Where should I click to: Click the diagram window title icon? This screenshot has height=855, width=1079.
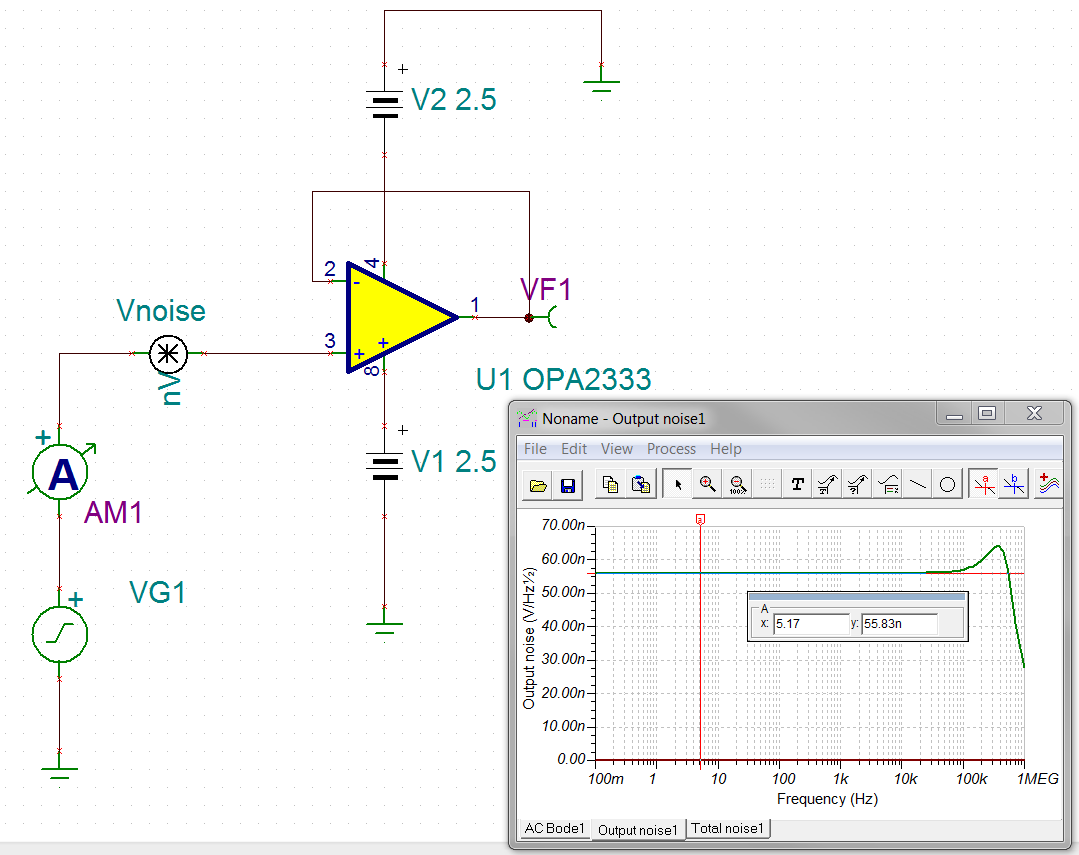(527, 418)
